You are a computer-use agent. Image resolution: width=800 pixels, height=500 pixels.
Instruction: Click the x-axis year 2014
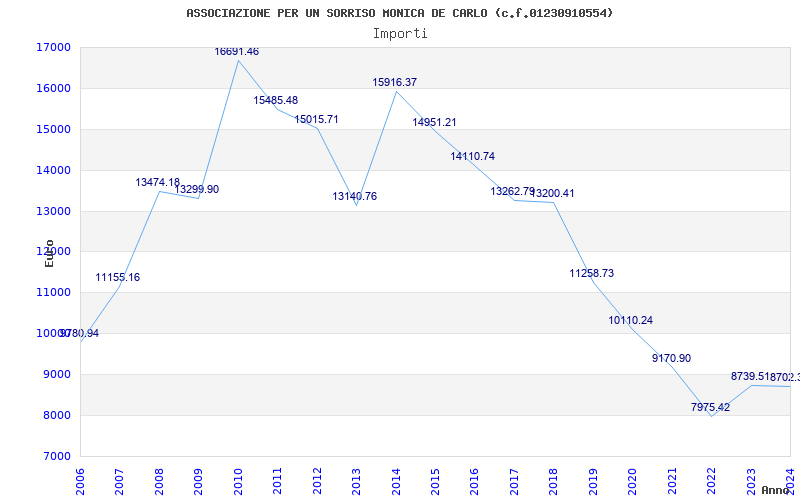click(396, 482)
